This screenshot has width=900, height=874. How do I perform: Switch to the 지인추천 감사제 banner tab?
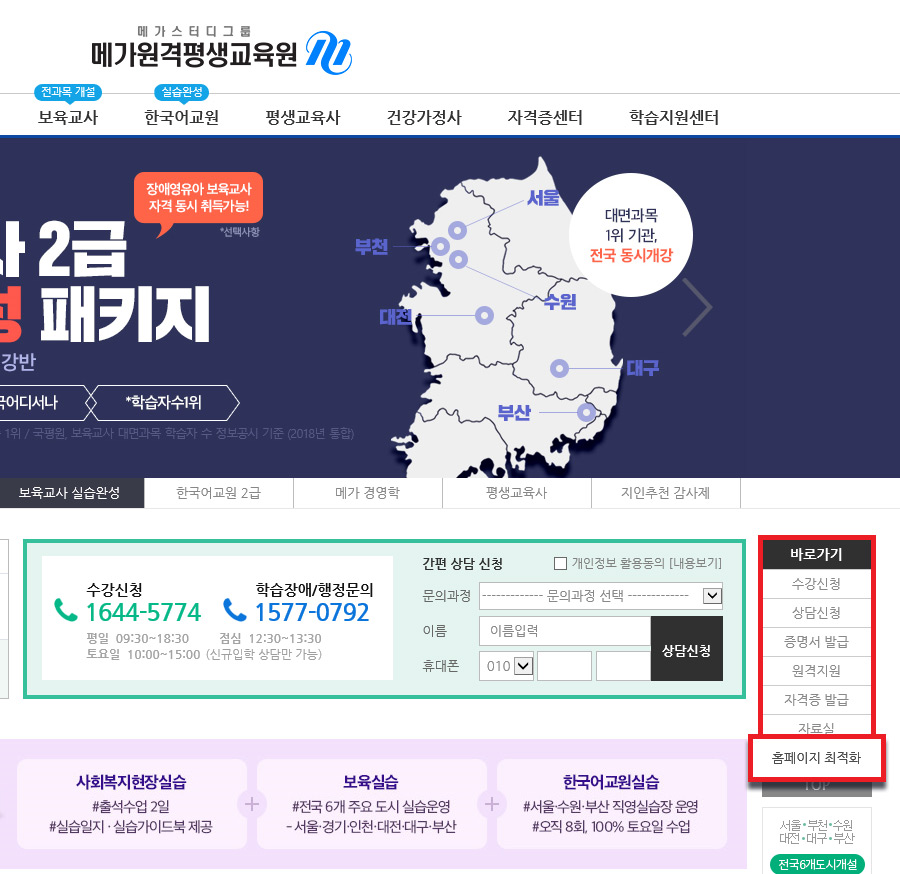pyautogui.click(x=666, y=493)
